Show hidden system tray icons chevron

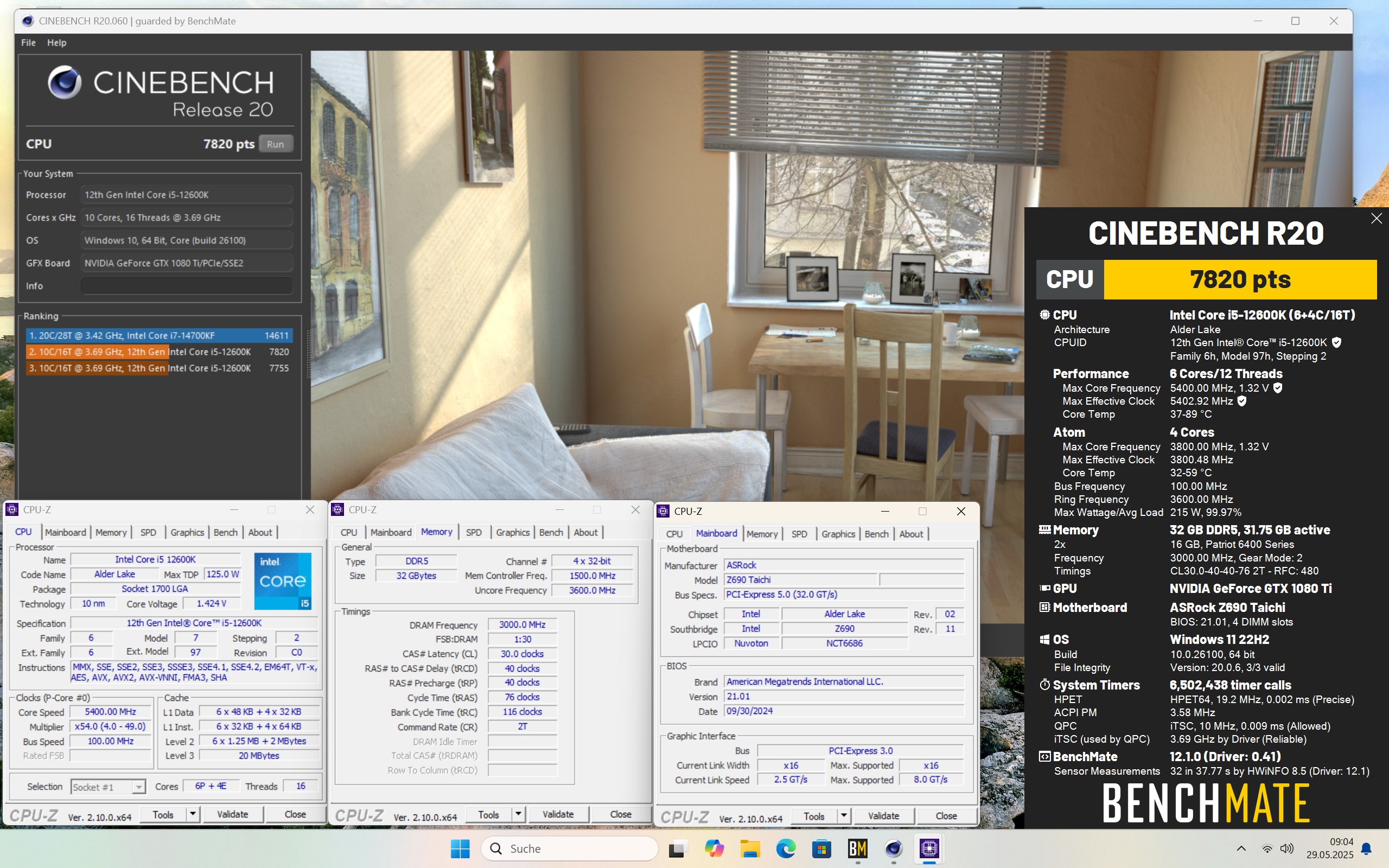click(x=1241, y=848)
